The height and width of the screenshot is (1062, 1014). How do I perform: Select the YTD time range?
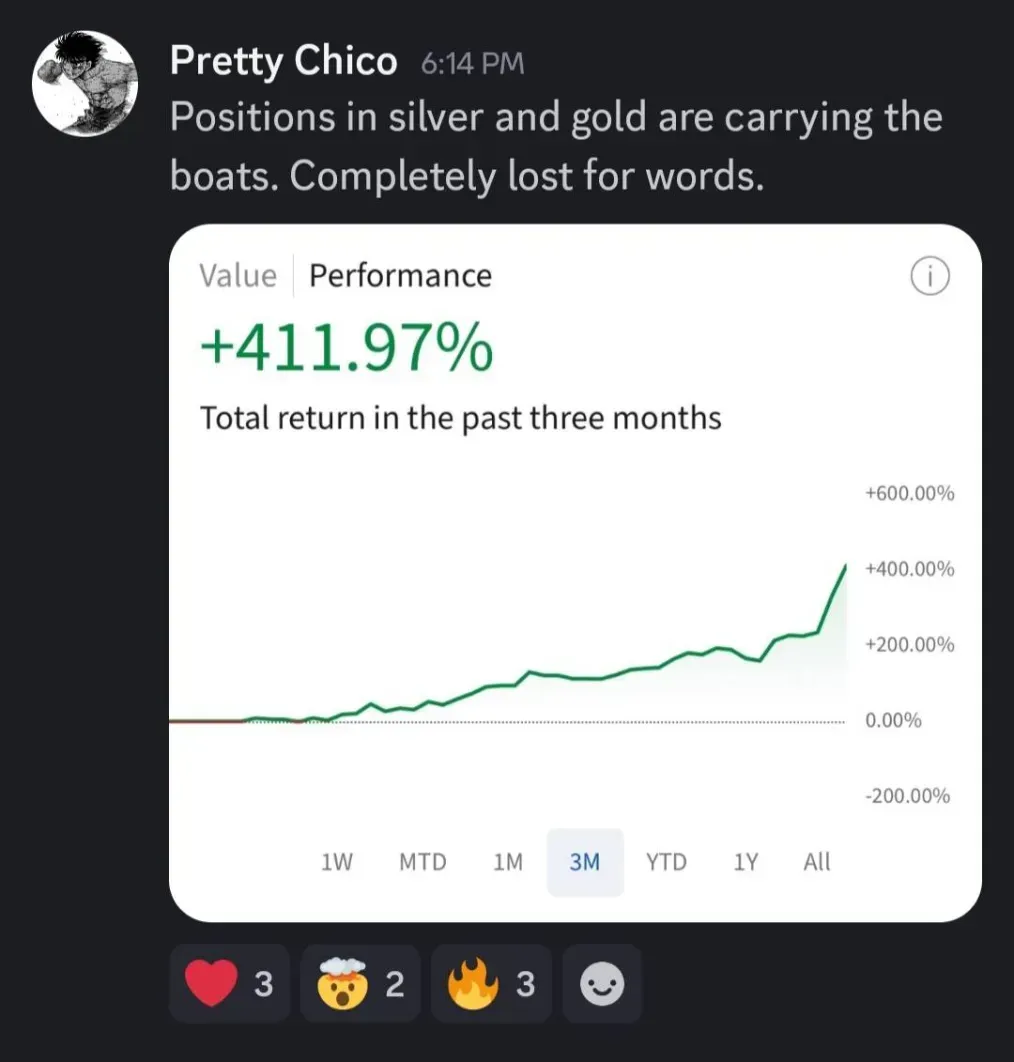pos(666,862)
